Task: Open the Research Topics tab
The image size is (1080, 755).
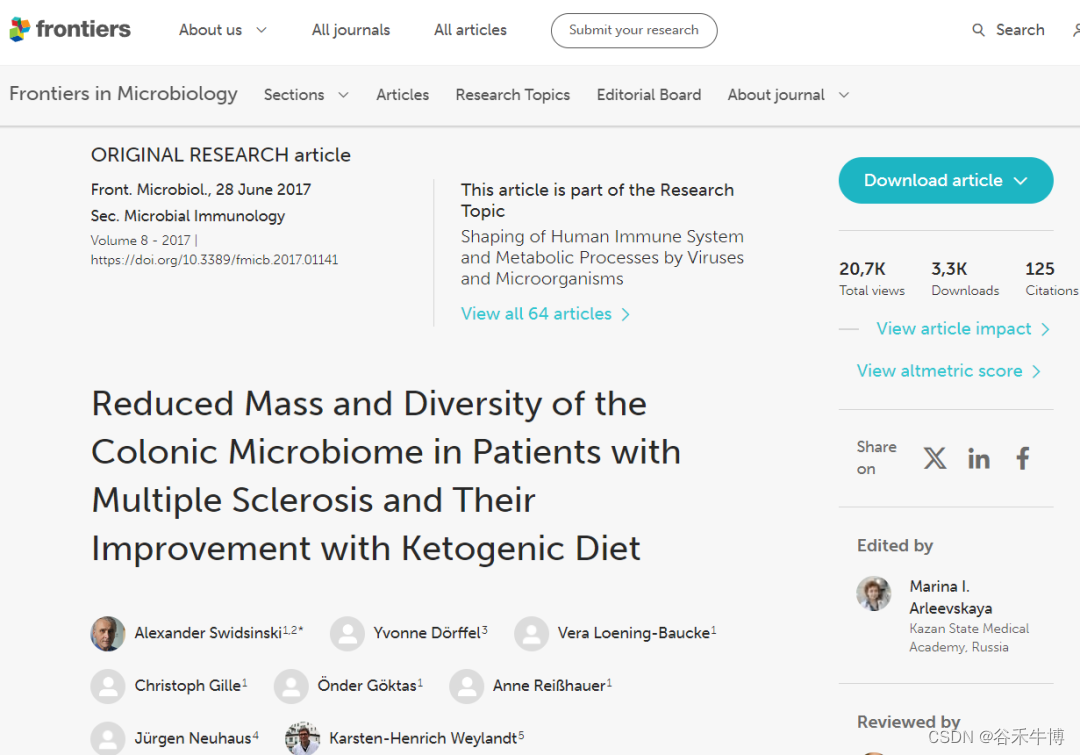Action: point(512,95)
